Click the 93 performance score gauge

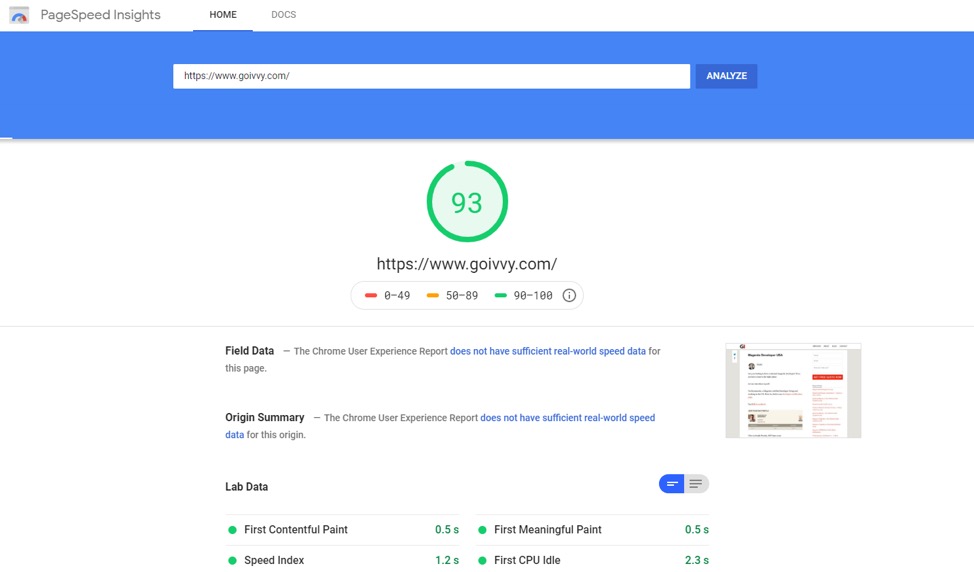[467, 202]
